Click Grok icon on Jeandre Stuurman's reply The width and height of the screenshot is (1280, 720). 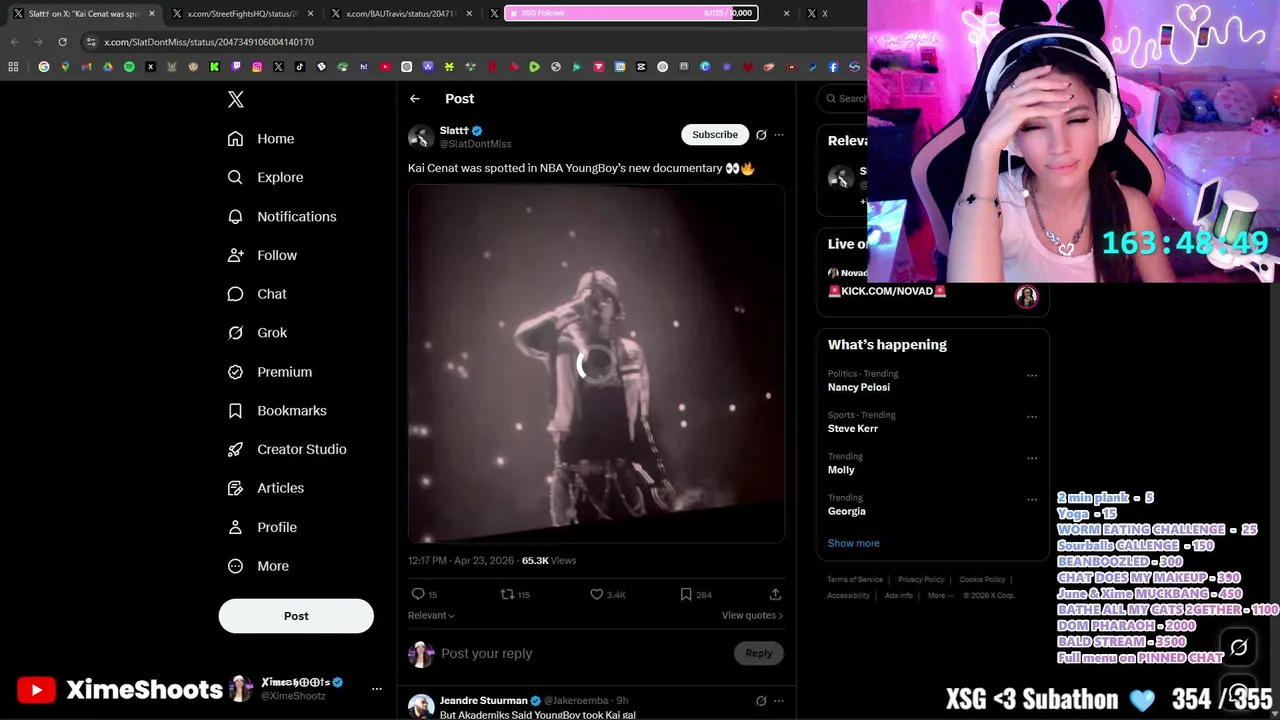click(761, 701)
